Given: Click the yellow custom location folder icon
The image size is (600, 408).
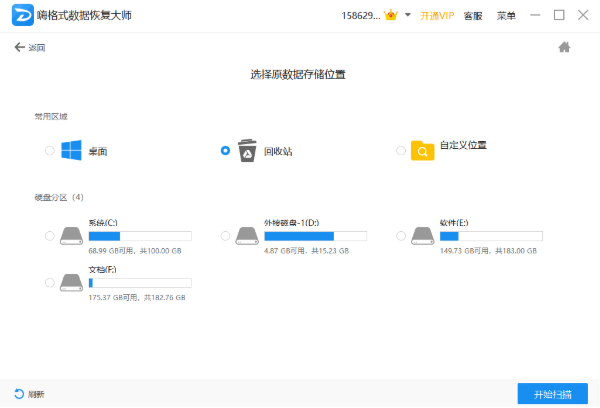Looking at the screenshot, I should [422, 150].
